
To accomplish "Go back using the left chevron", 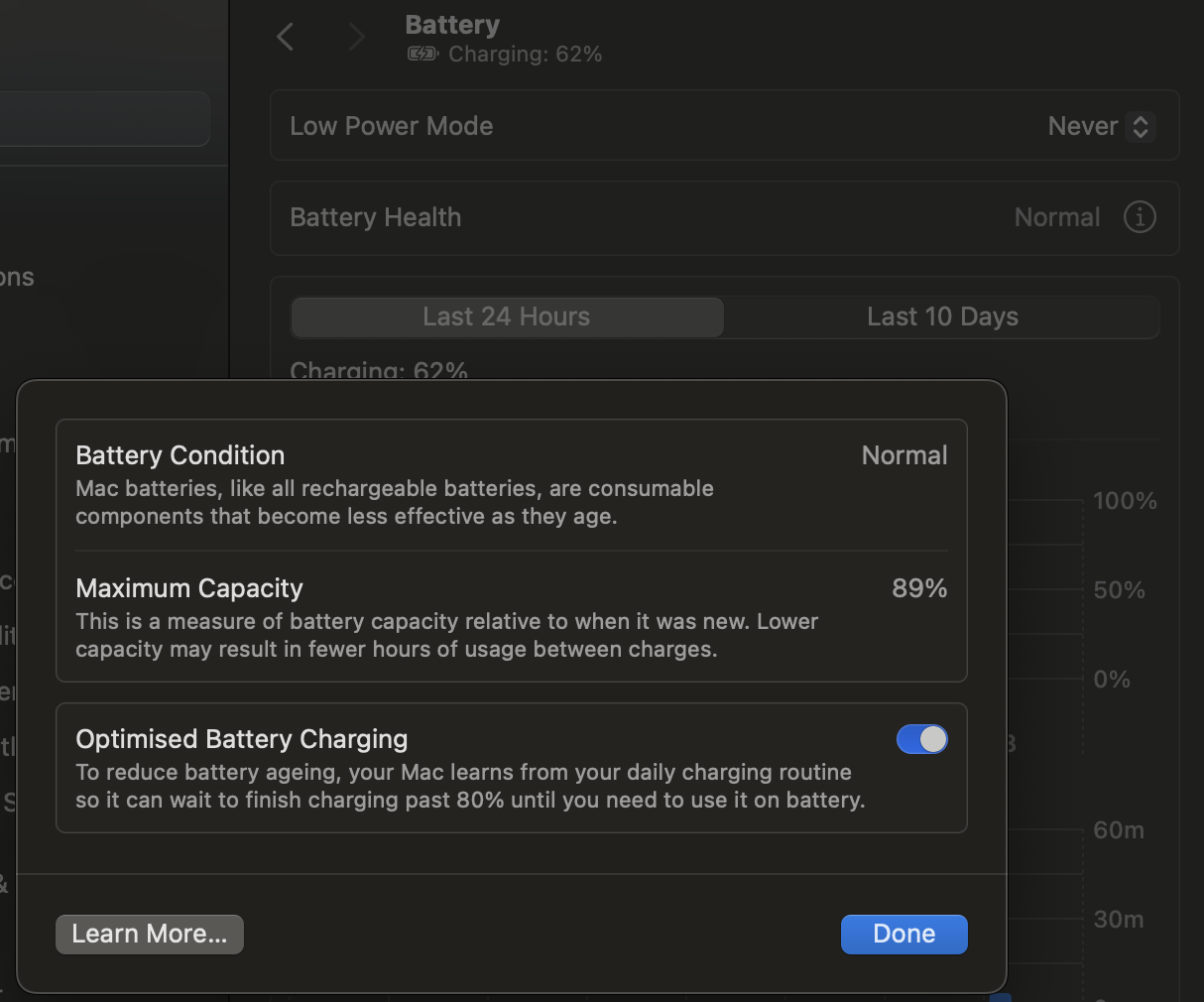I will point(286,38).
